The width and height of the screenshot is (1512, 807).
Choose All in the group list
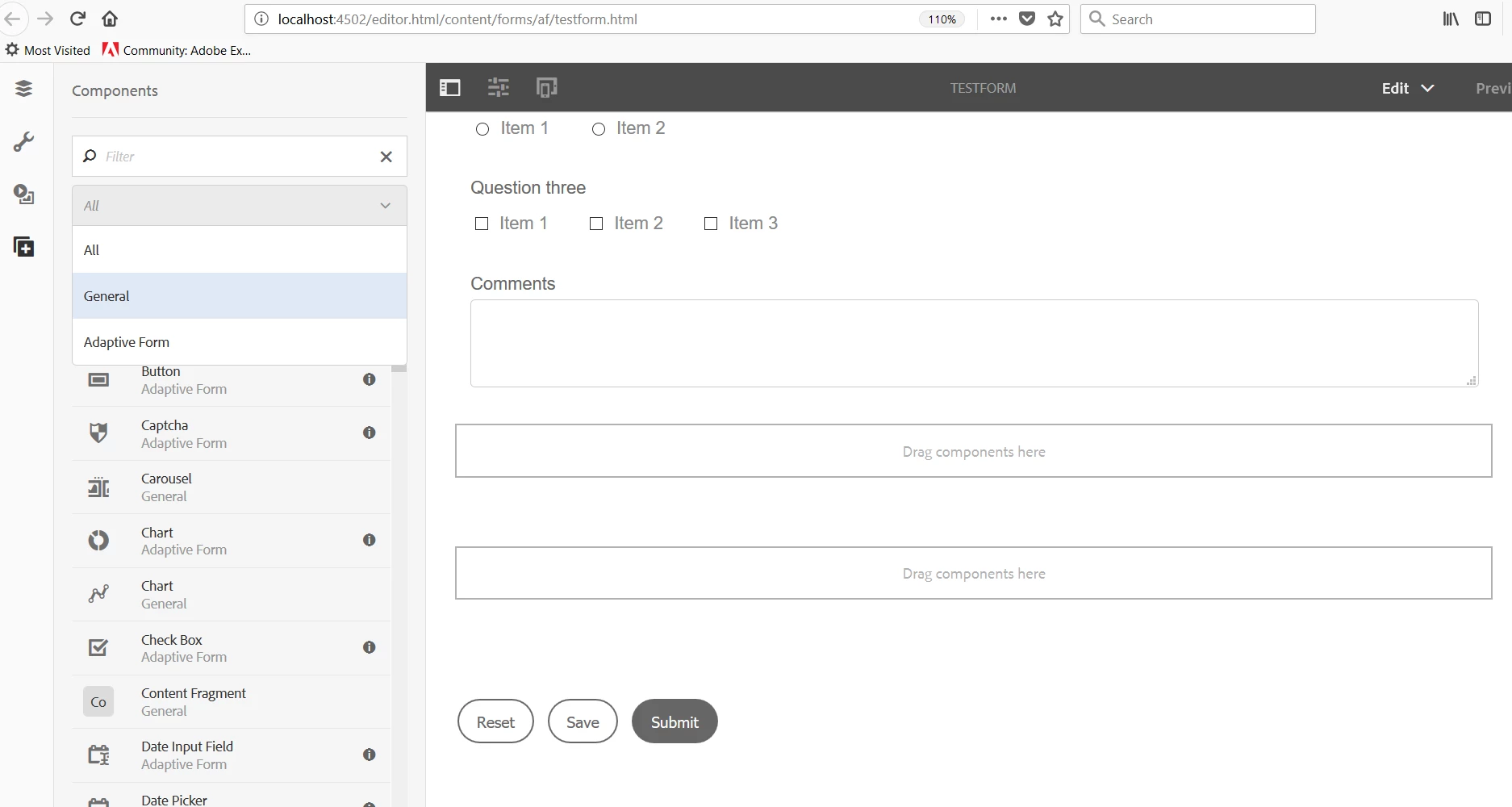tap(240, 250)
